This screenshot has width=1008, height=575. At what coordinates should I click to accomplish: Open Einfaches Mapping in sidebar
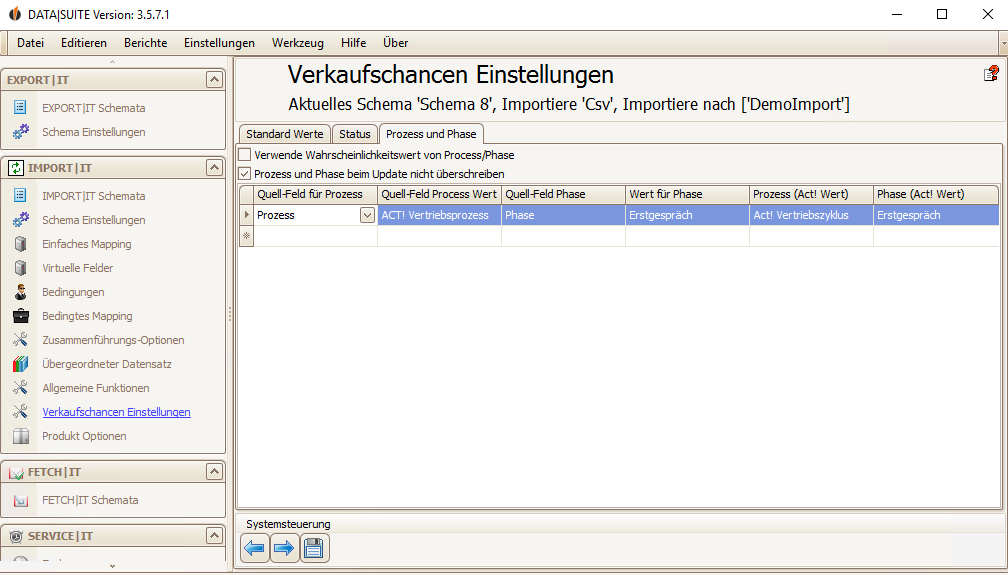87,244
